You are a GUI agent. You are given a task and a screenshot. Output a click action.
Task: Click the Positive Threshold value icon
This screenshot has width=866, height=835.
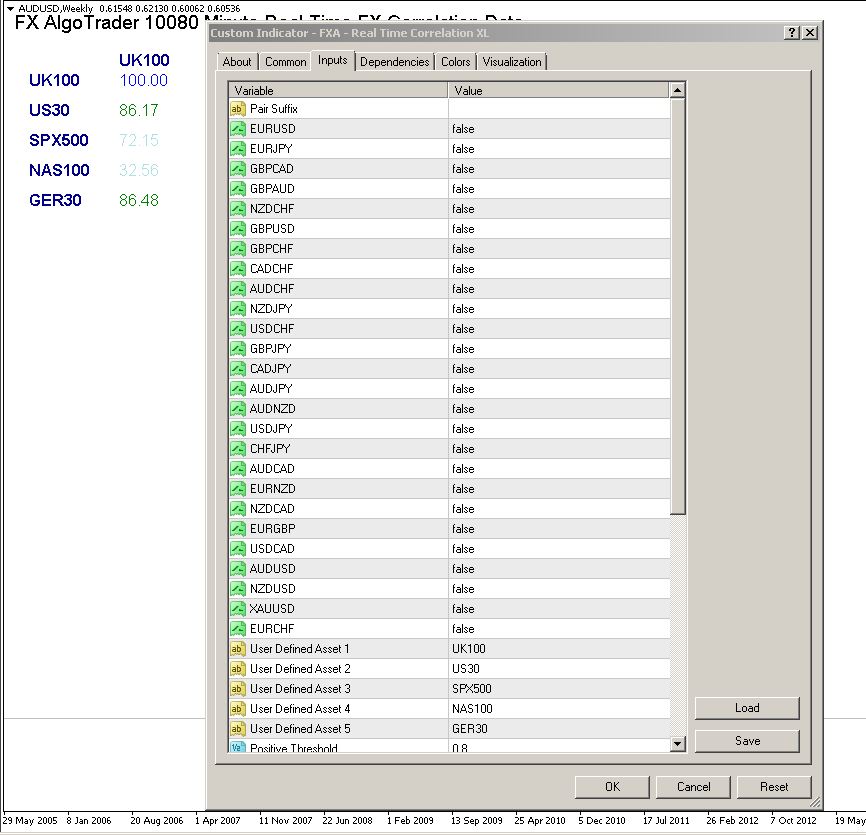(238, 748)
